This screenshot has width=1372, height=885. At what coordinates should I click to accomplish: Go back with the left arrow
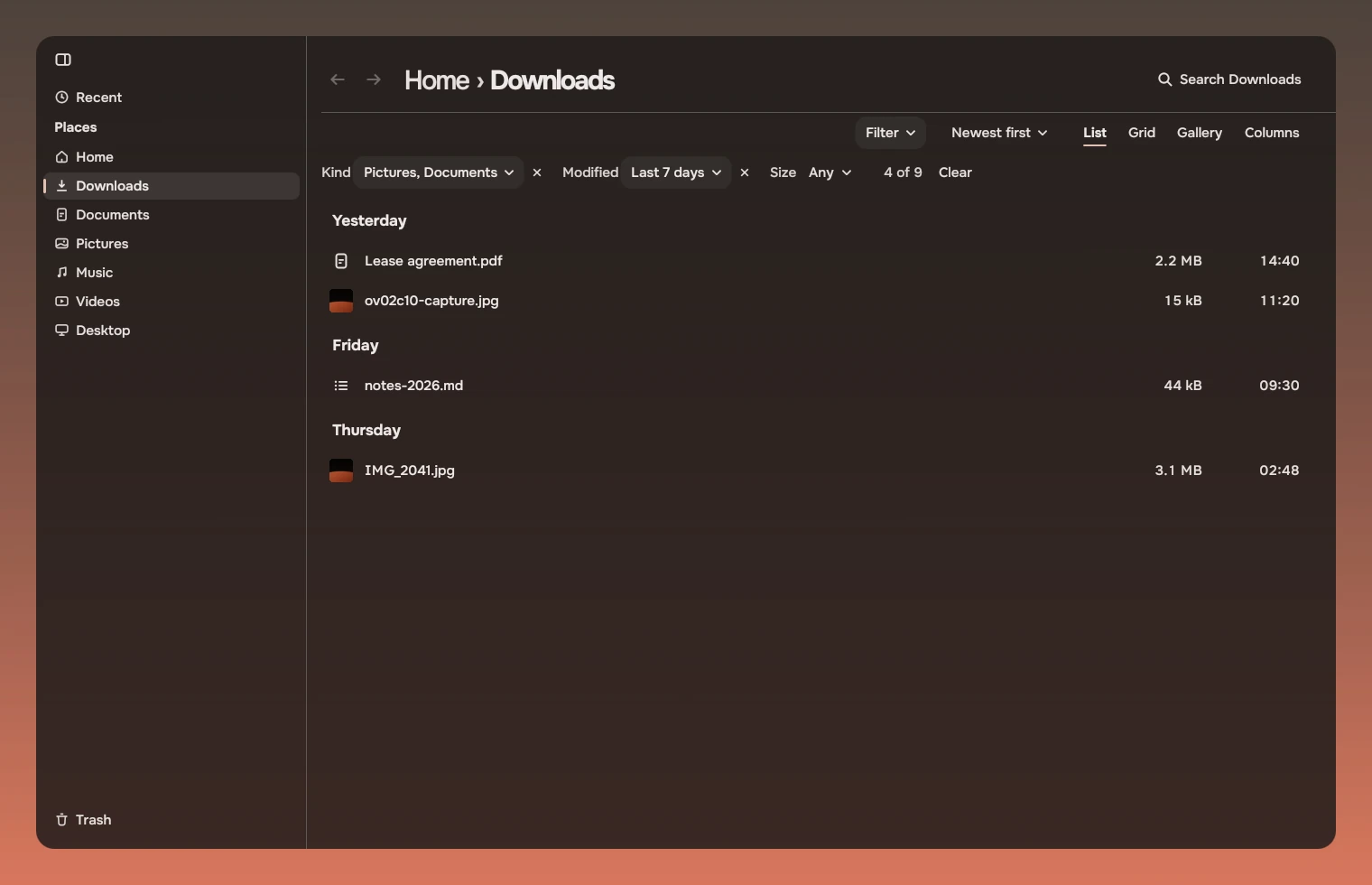coord(338,79)
